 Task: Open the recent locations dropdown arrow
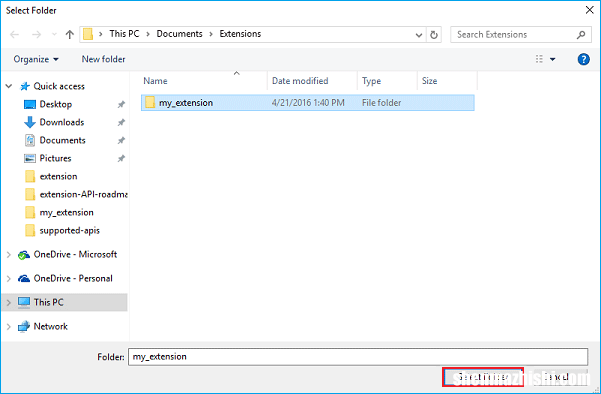(x=54, y=35)
